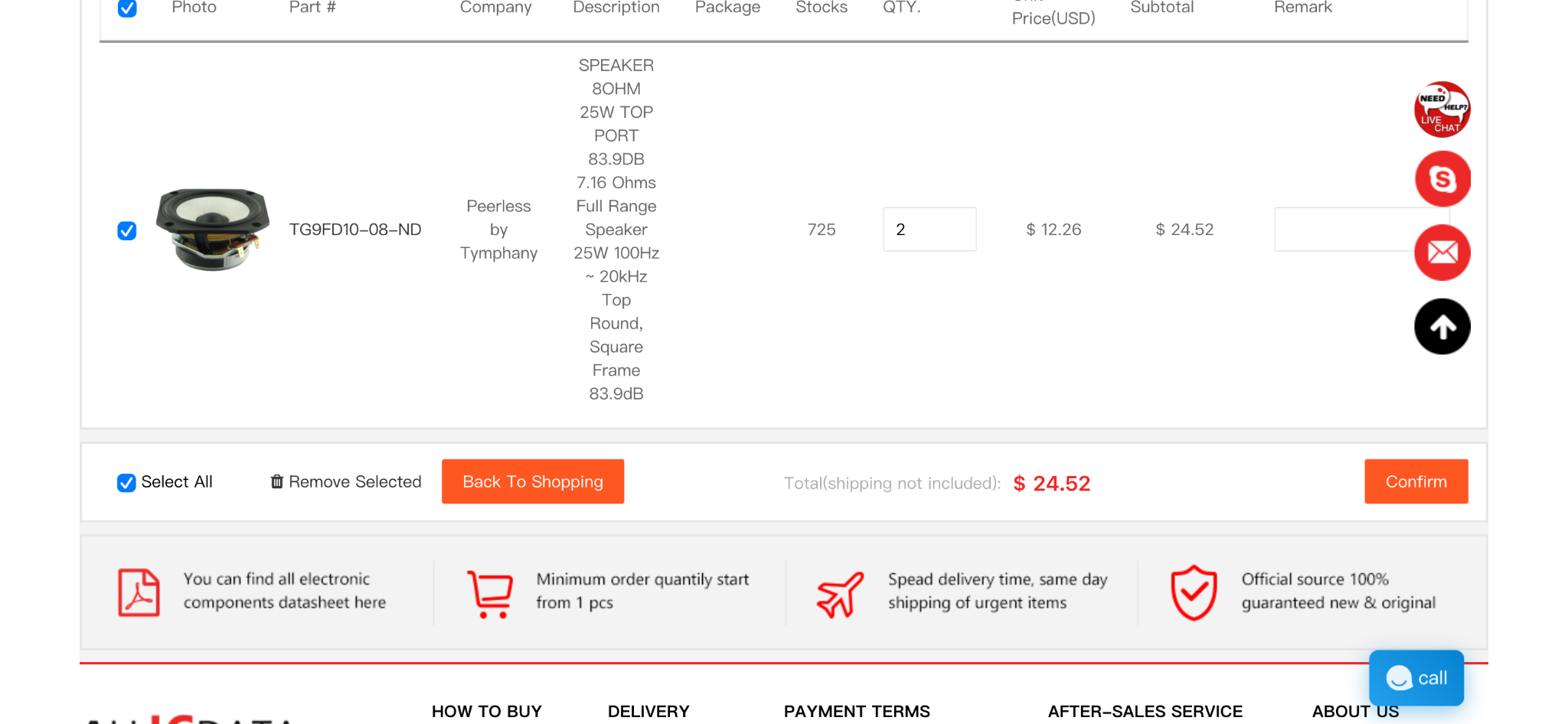The height and width of the screenshot is (724, 1568).
Task: Click the orange Confirm button
Action: coord(1416,481)
